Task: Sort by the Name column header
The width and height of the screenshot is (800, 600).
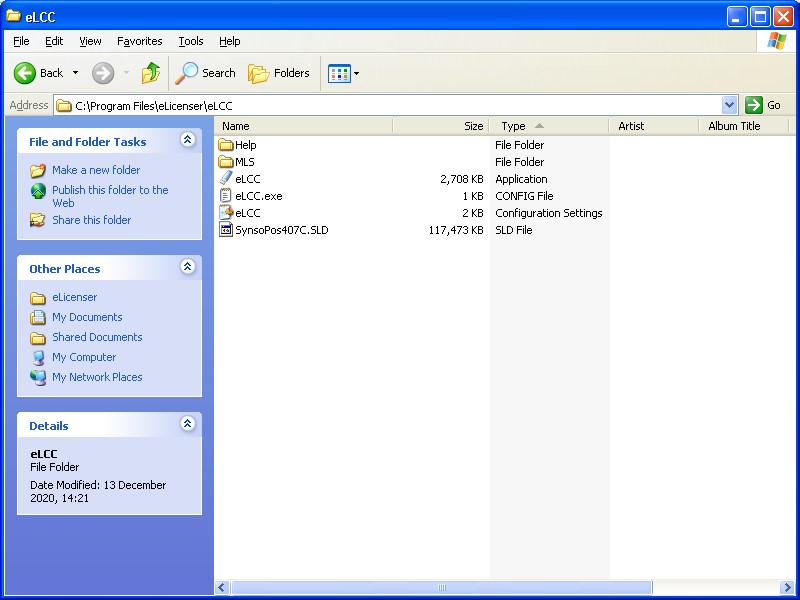Action: [304, 126]
